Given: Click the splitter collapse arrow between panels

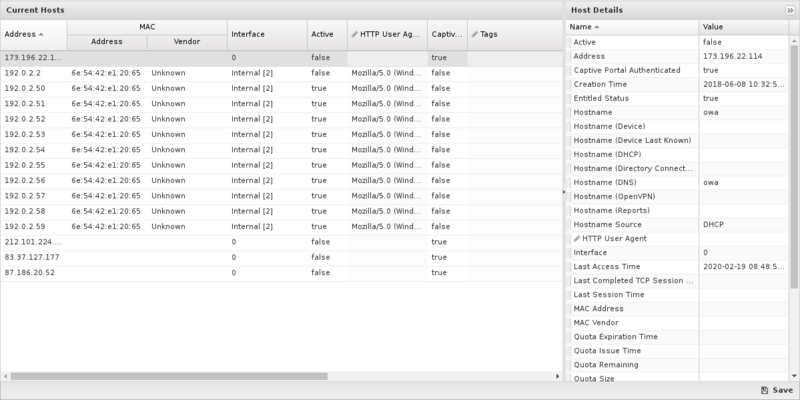Looking at the screenshot, I should tap(563, 191).
